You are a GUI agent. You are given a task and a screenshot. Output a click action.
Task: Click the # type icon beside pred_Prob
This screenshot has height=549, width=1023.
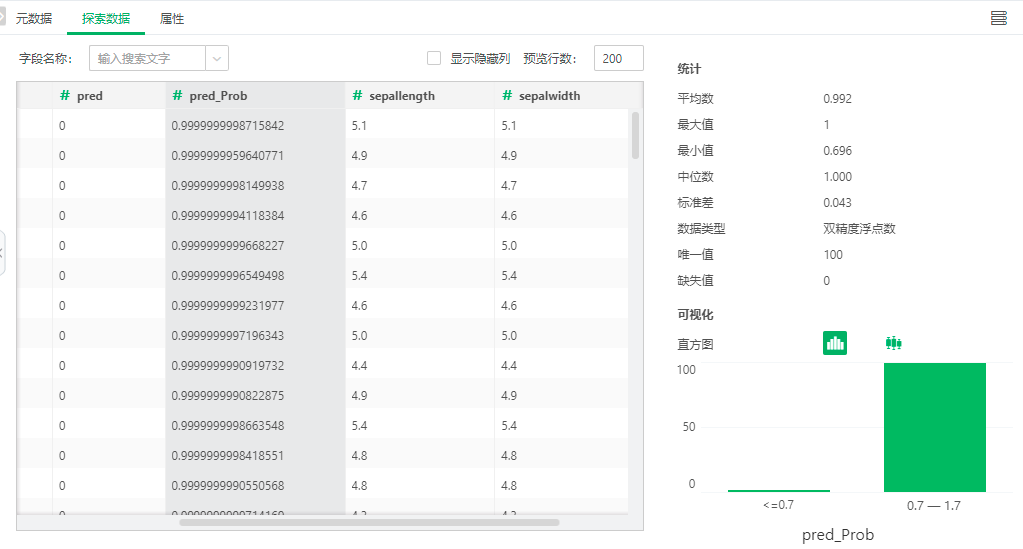click(x=177, y=96)
